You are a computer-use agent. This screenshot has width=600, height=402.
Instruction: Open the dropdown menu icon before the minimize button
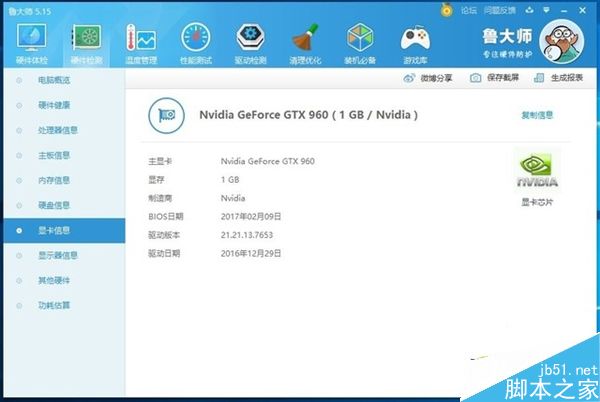click(546, 10)
